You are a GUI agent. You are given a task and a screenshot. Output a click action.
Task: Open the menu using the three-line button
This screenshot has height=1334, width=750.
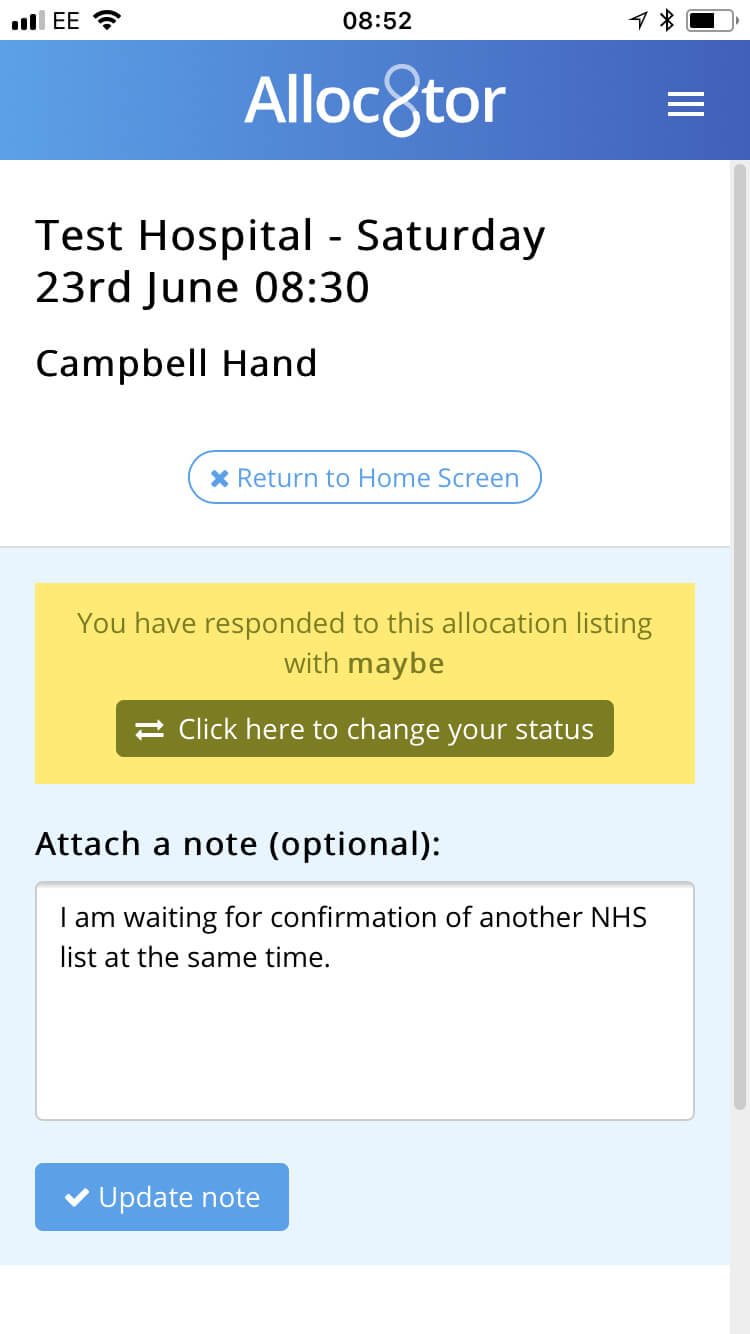tap(686, 103)
